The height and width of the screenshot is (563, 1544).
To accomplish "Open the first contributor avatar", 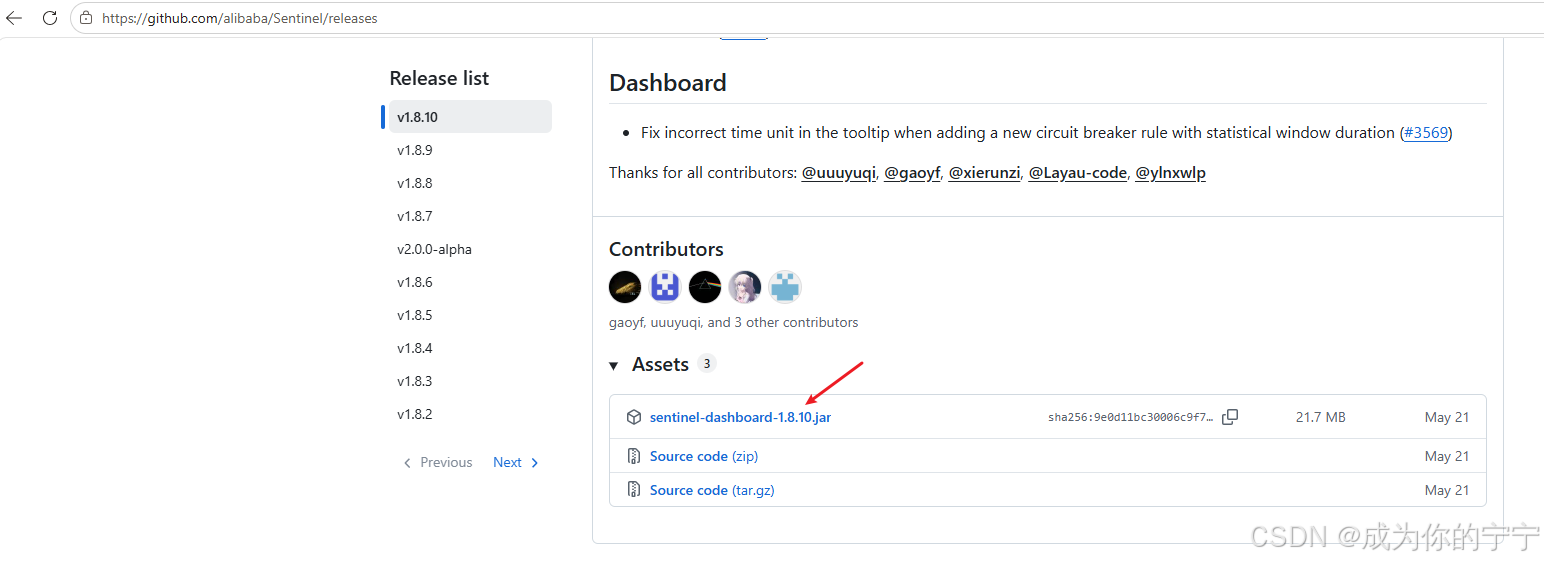I will 625,288.
